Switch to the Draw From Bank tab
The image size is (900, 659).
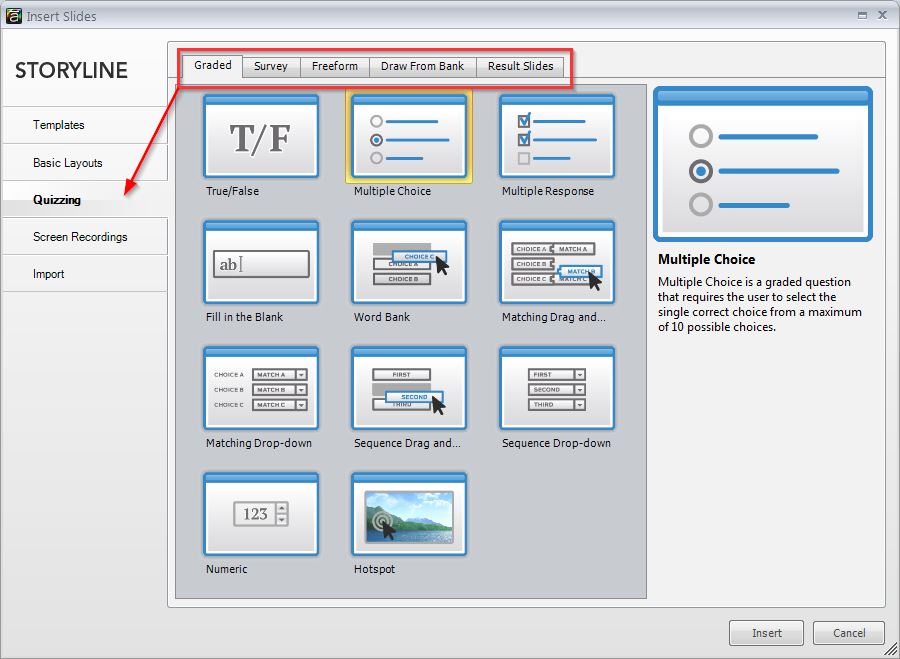click(x=422, y=66)
